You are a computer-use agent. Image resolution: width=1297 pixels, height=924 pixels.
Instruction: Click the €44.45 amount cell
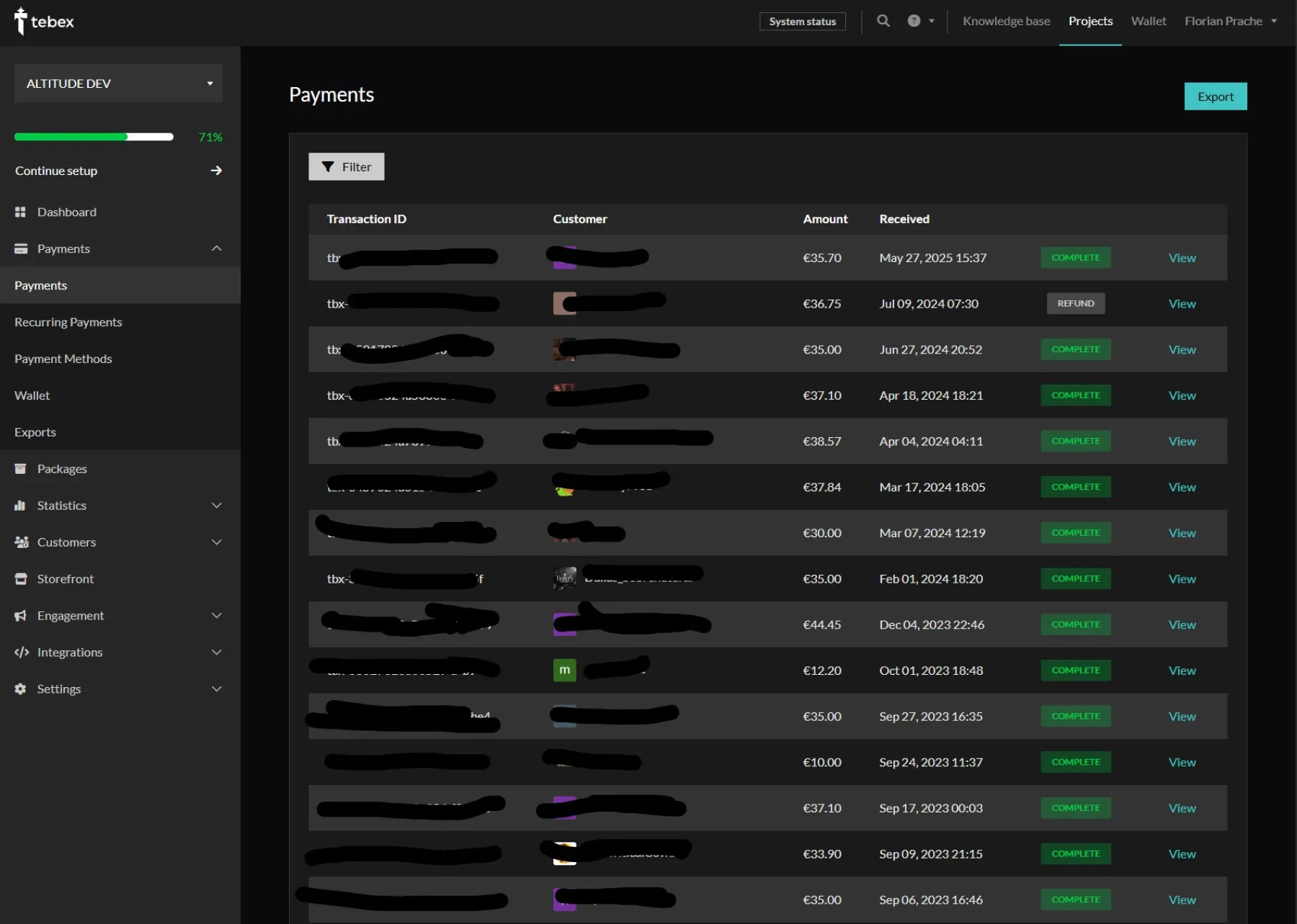point(821,624)
